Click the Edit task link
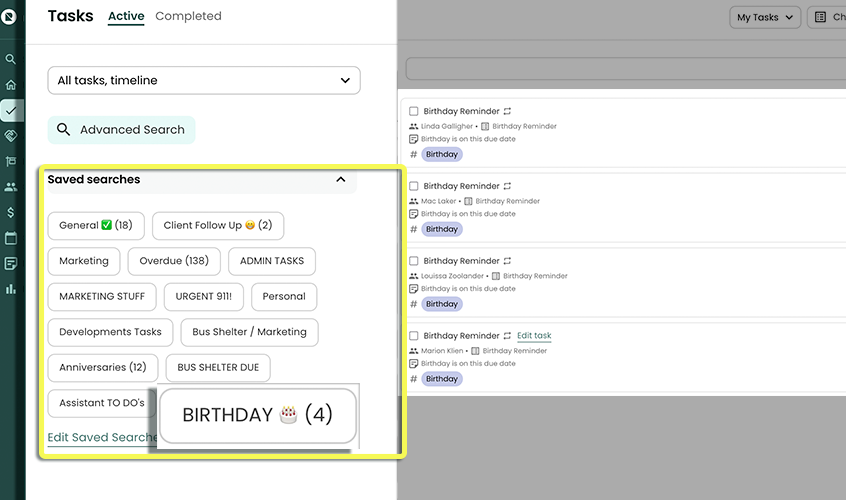The height and width of the screenshot is (500, 846). 534,336
